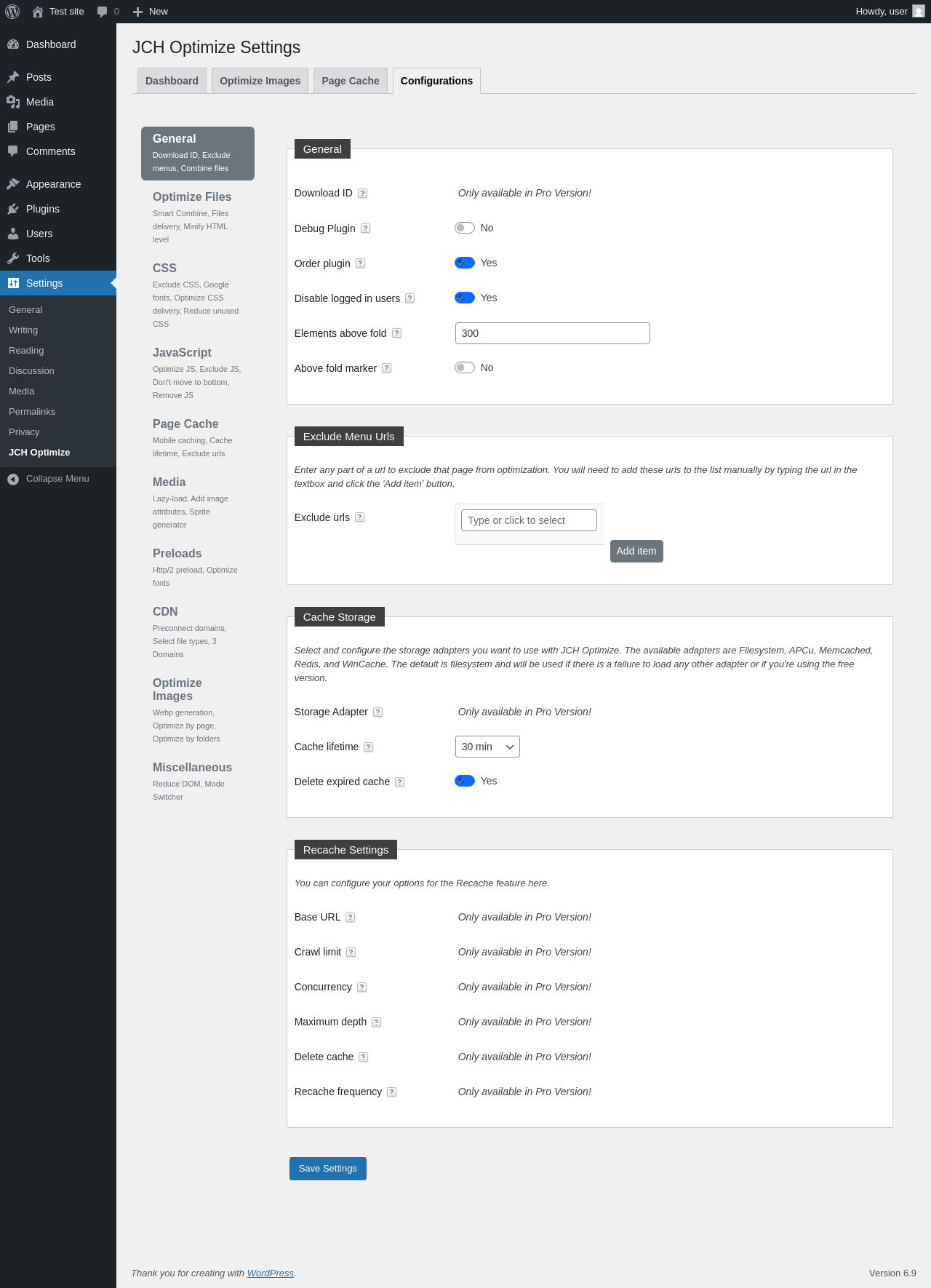The width and height of the screenshot is (931, 1288).
Task: Open the Writing settings submenu link
Action: [x=23, y=330]
